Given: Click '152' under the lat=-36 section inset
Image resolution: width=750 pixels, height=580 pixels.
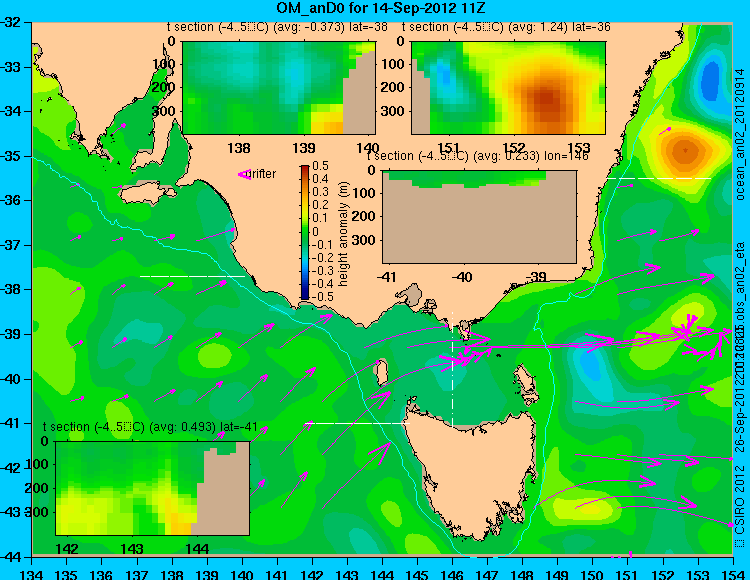Looking at the screenshot, I should [514, 148].
